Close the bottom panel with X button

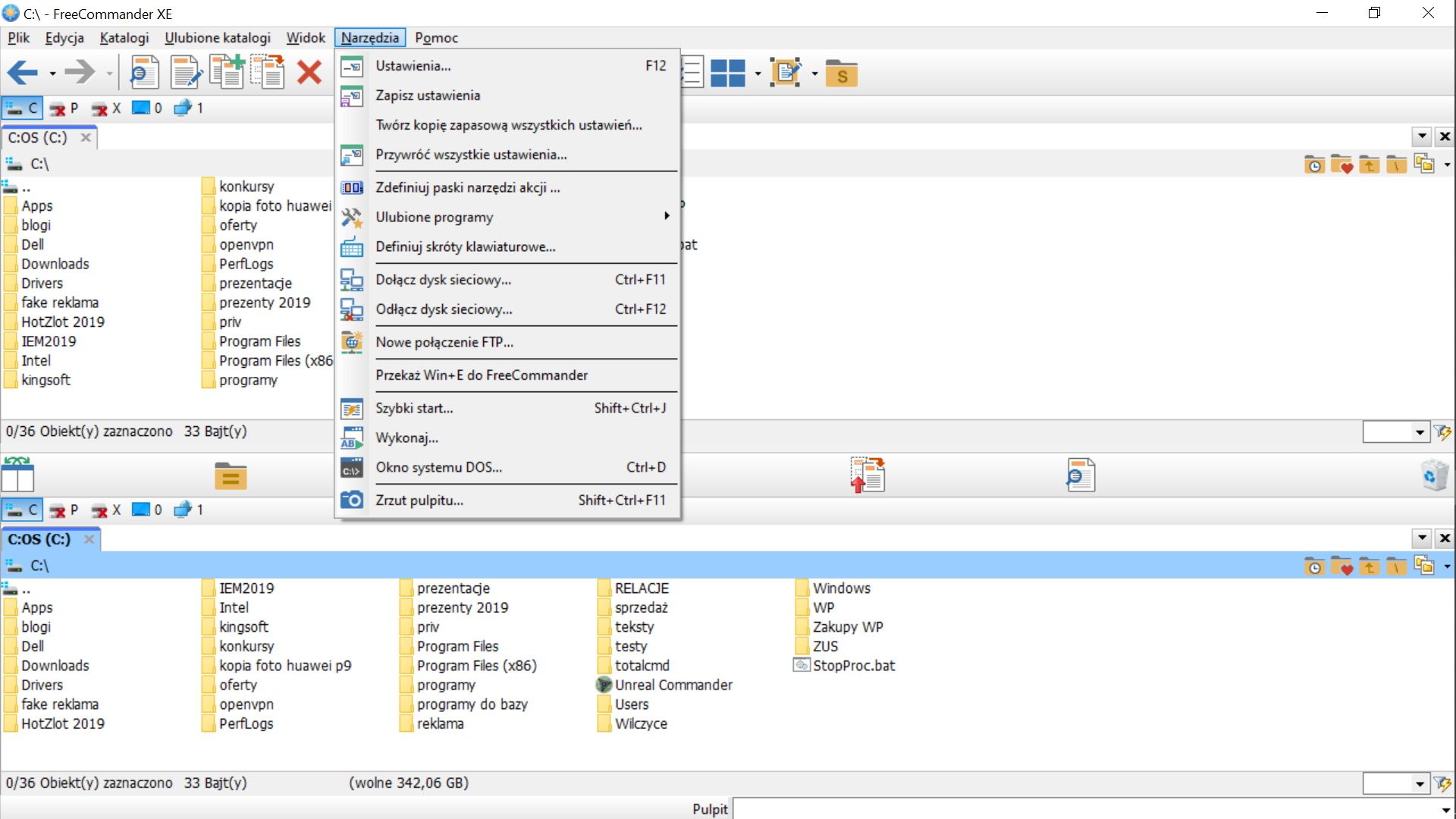(1445, 538)
